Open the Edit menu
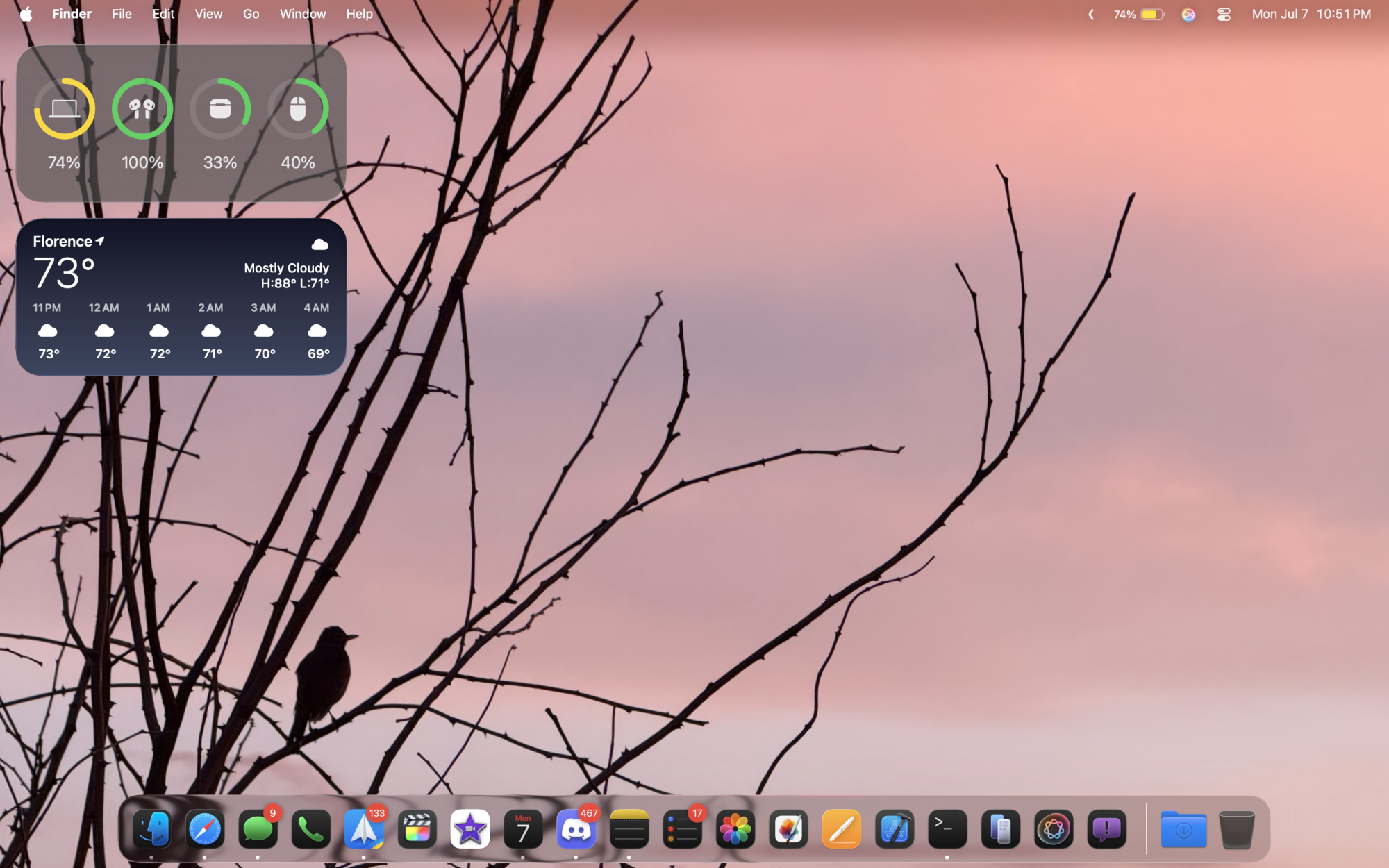 [x=163, y=14]
